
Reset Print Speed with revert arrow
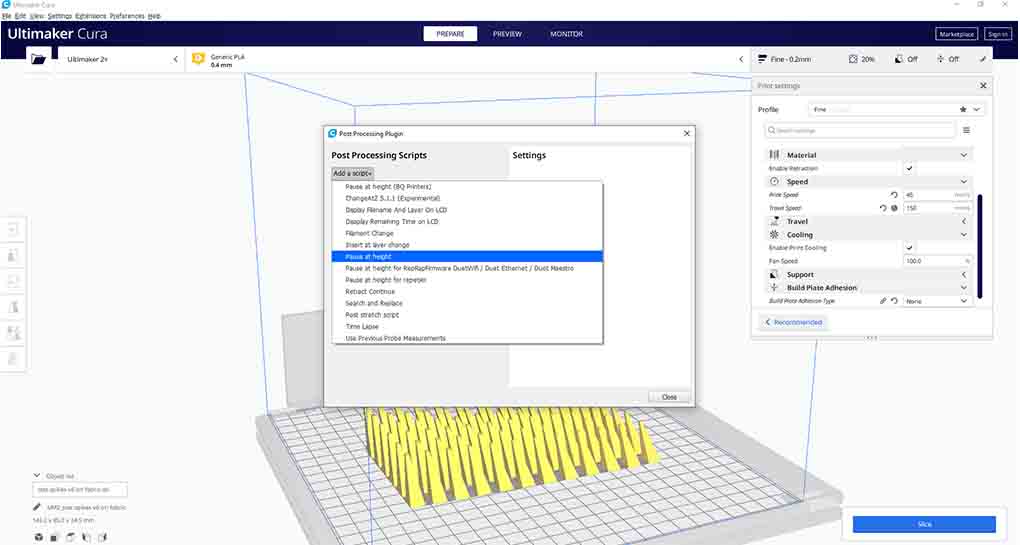click(x=894, y=194)
